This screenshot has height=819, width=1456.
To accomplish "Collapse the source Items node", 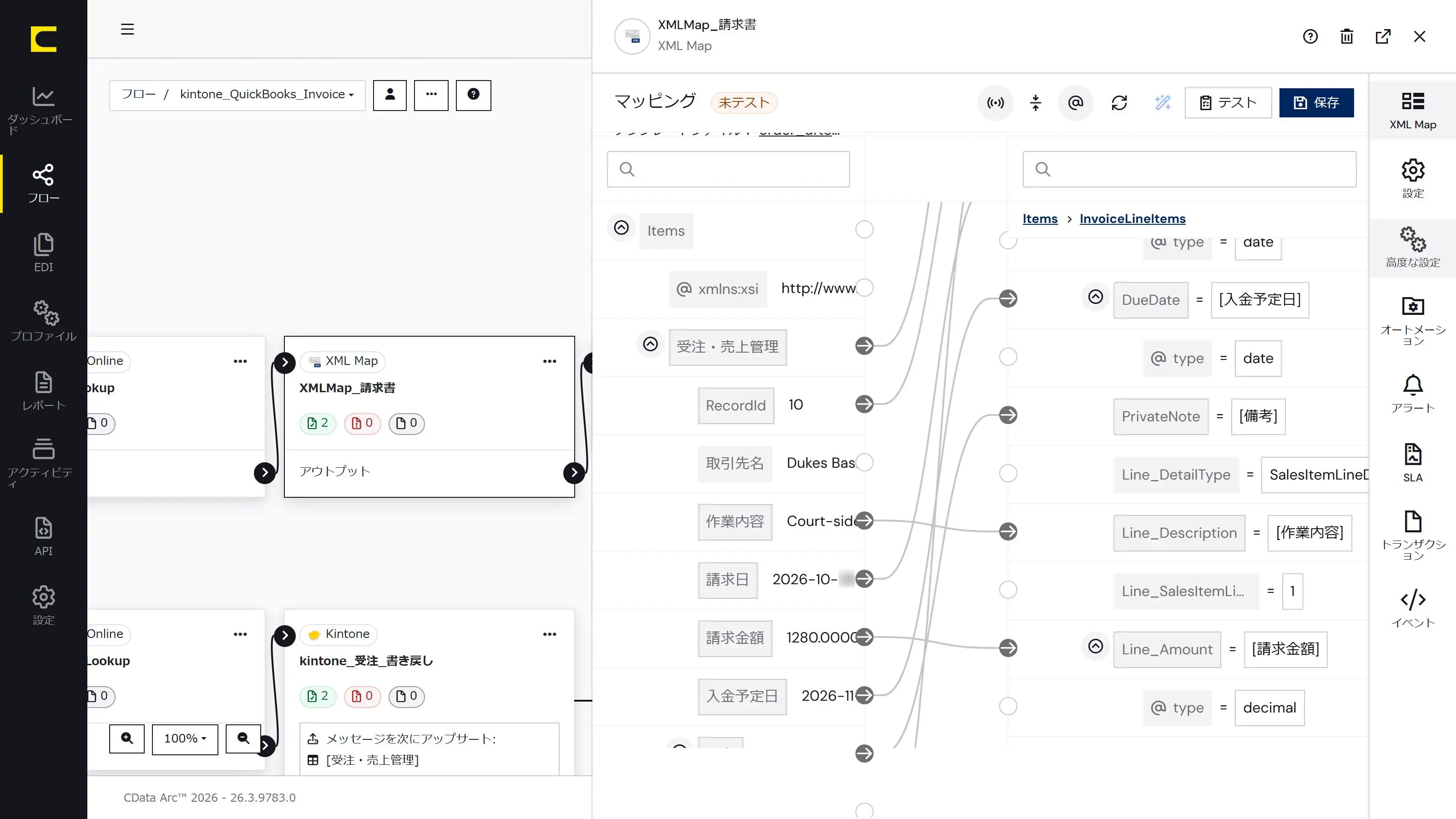I will 621,228.
